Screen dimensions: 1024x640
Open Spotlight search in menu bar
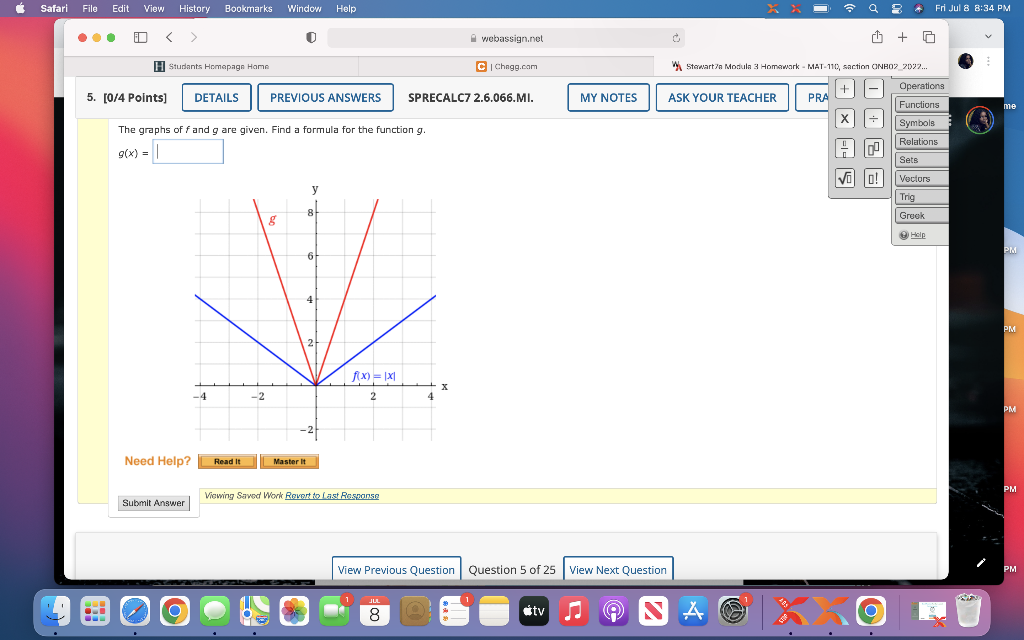pyautogui.click(x=873, y=8)
